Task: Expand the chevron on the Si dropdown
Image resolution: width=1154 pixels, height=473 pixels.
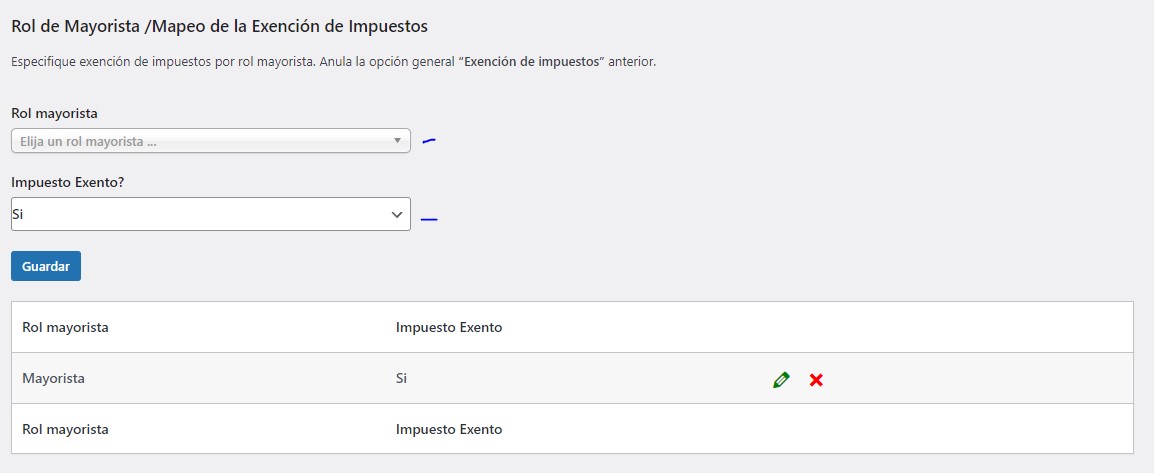Action: [396, 214]
